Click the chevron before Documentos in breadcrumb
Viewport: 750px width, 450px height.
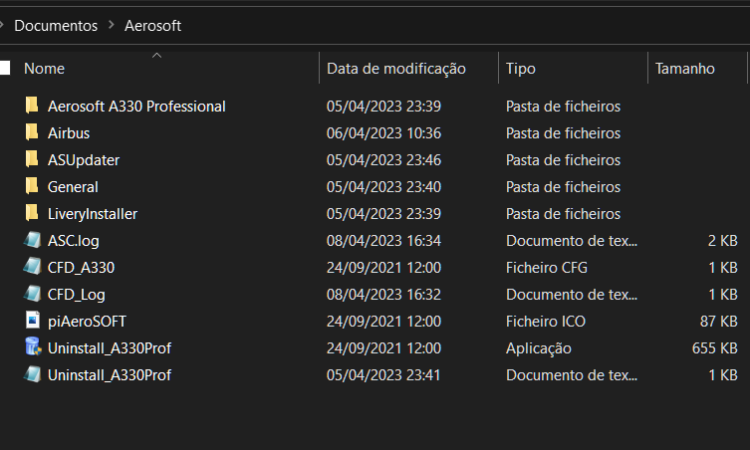point(2,25)
